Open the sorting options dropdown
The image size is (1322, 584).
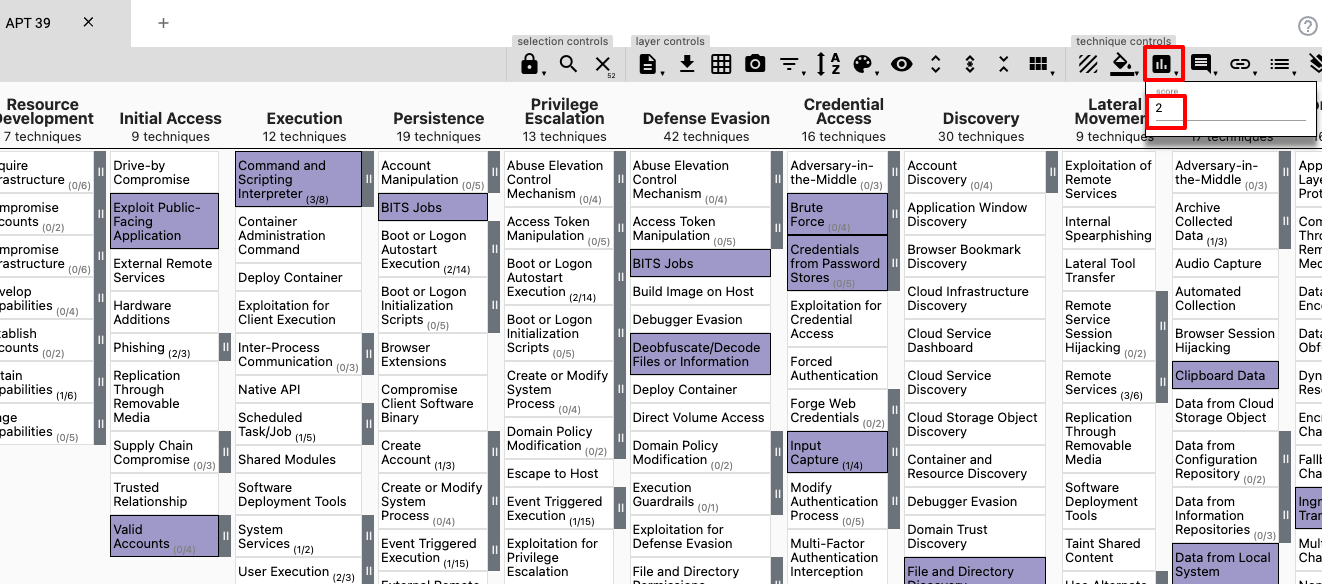[825, 63]
